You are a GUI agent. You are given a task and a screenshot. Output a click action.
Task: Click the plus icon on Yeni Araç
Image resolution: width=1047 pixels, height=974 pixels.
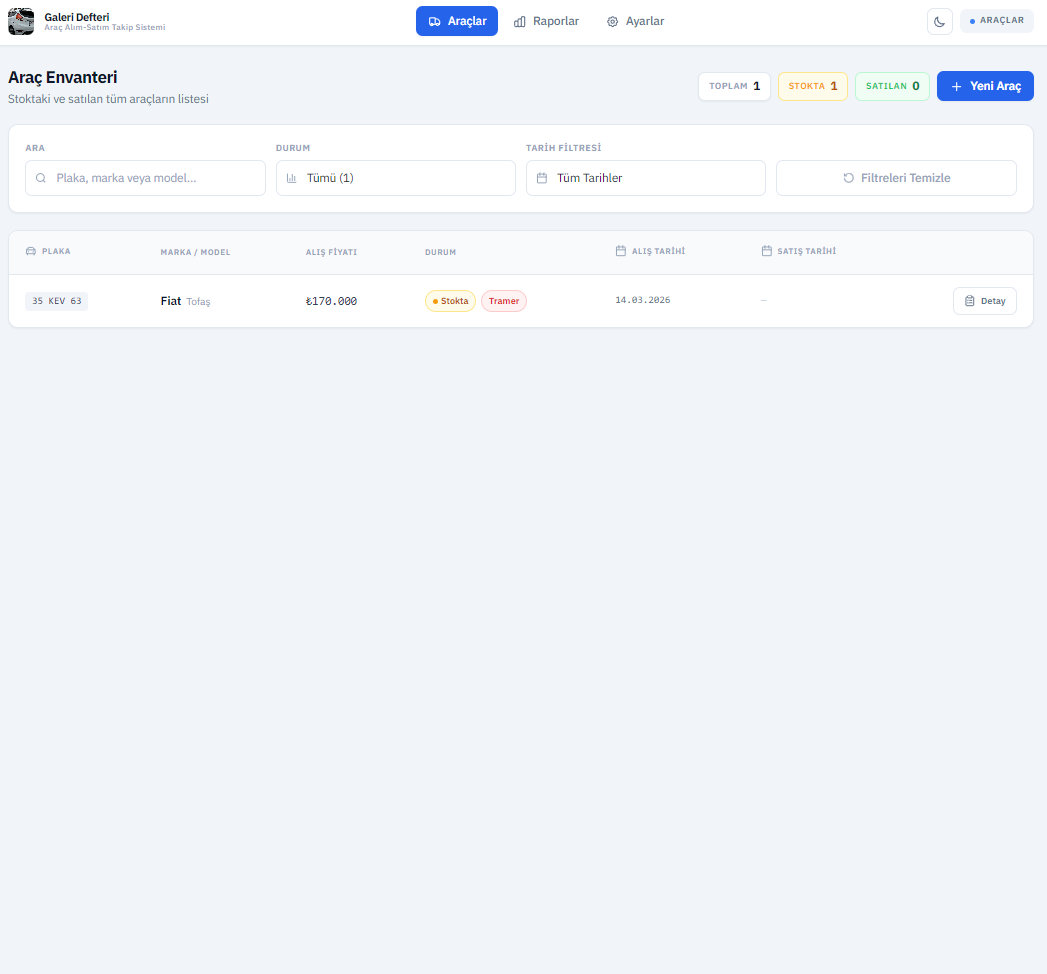pos(956,87)
